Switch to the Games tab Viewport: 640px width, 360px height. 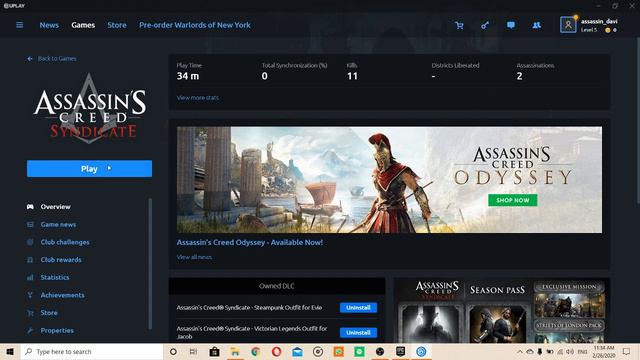(x=83, y=25)
